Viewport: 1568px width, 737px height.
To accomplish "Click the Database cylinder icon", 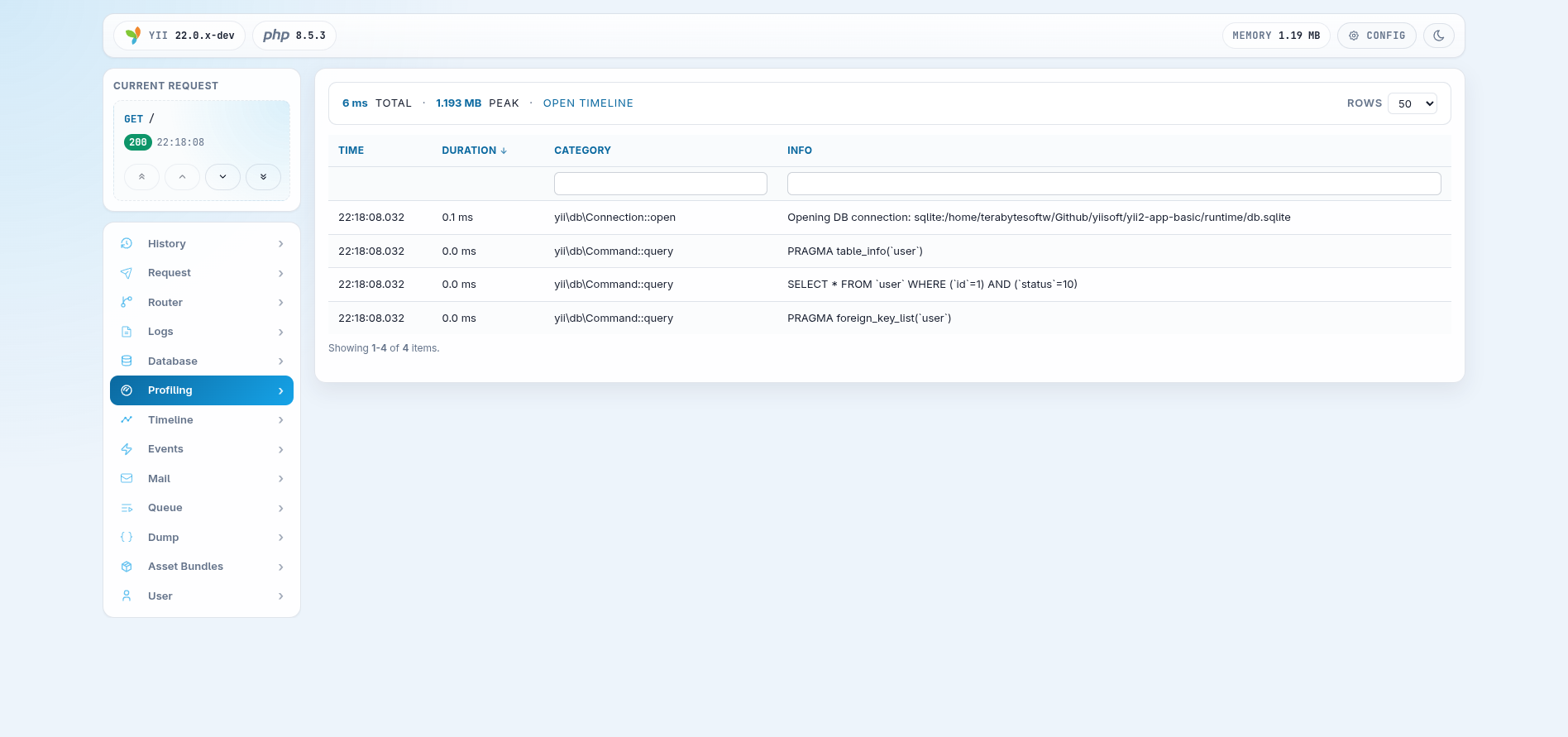I will (x=127, y=361).
